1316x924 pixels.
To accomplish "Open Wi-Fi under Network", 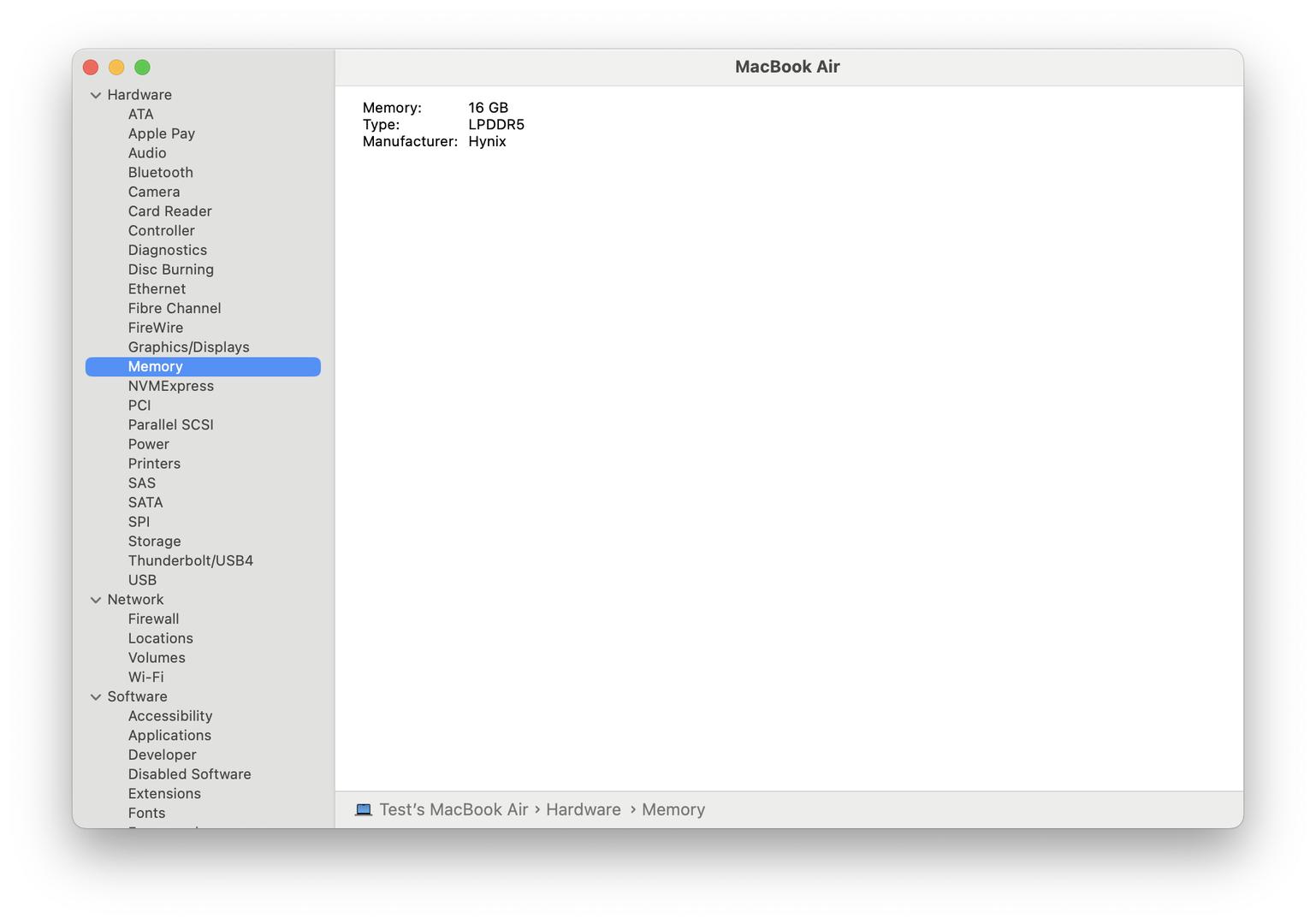I will 145,678.
